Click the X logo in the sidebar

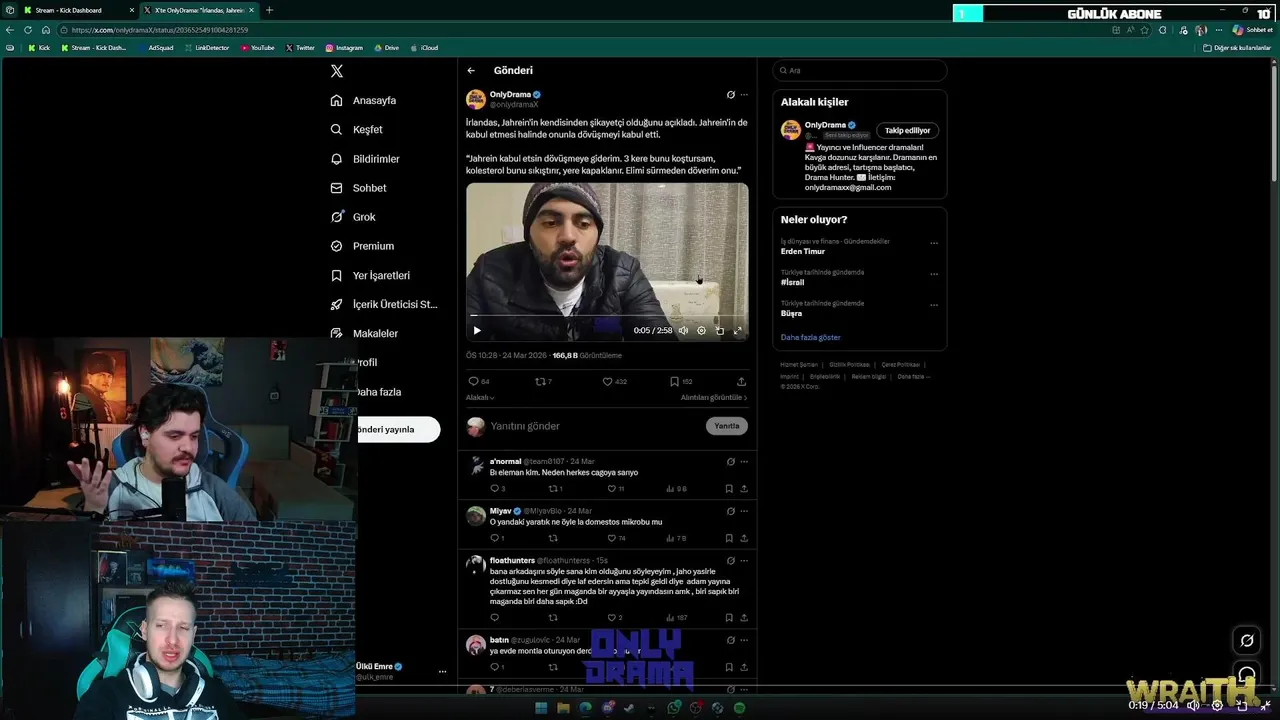[x=337, y=71]
